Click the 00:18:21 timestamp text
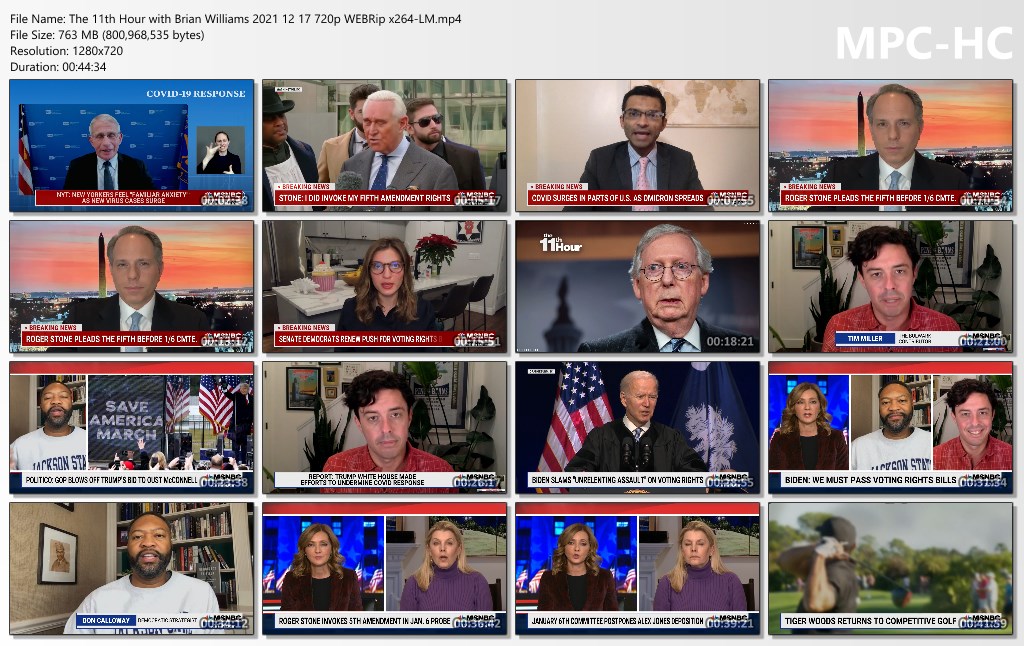 pos(729,341)
